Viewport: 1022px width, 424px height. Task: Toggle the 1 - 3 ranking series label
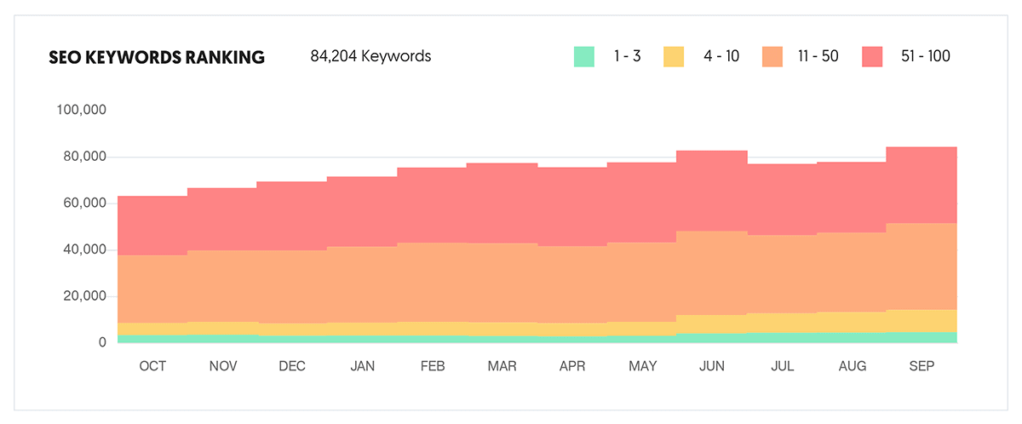[626, 57]
